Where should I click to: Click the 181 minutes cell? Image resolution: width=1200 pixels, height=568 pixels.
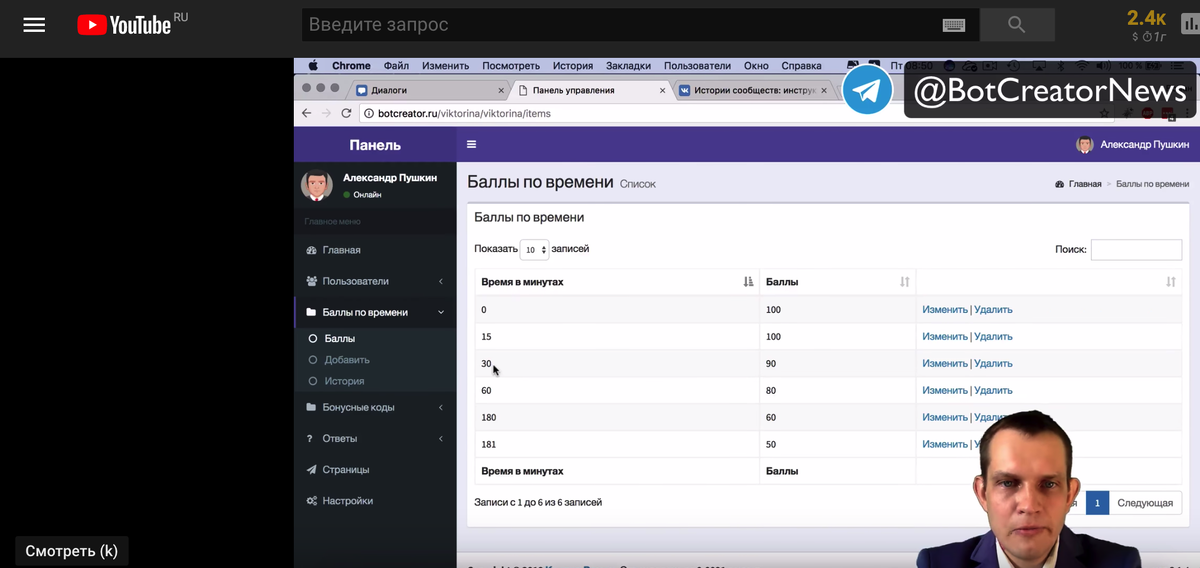pyautogui.click(x=617, y=444)
